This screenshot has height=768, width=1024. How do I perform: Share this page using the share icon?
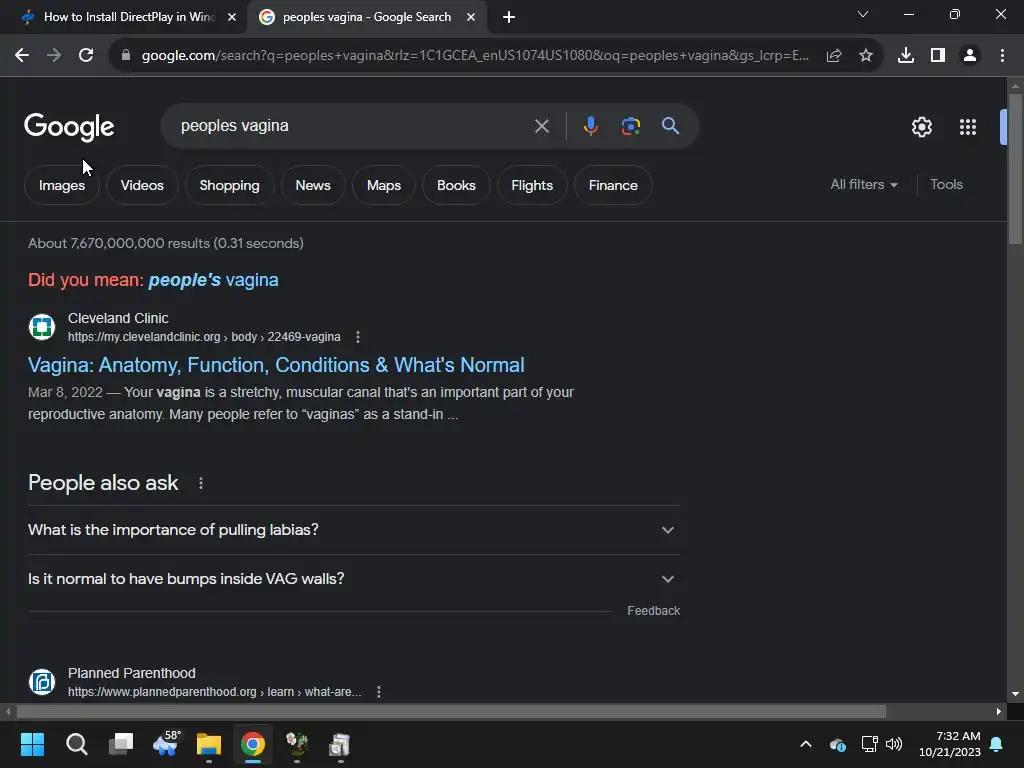(834, 56)
